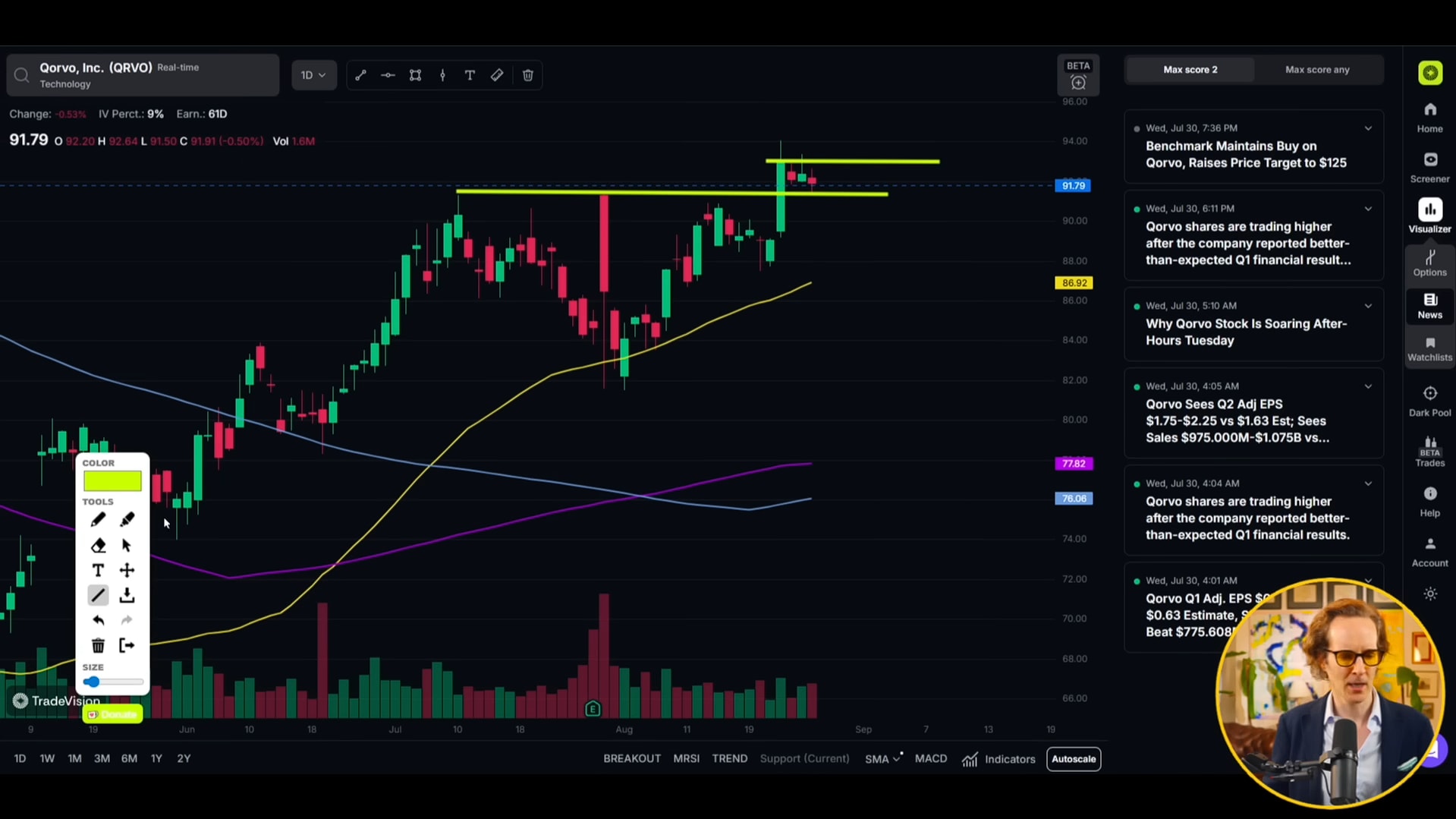Select the rectangle shape tool
Screen dimensions: 1456x819
[415, 75]
